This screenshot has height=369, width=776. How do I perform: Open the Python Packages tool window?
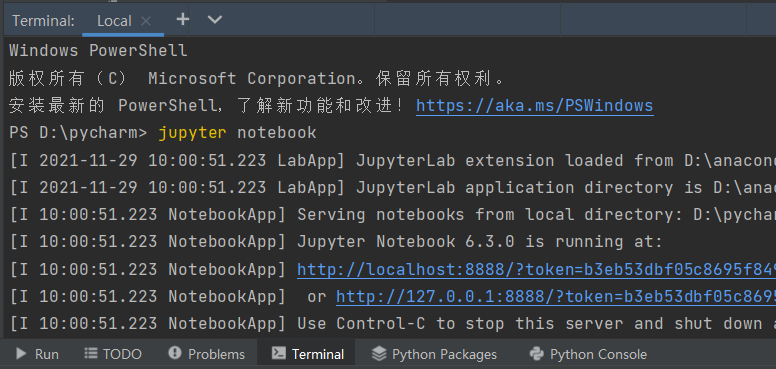click(x=434, y=354)
